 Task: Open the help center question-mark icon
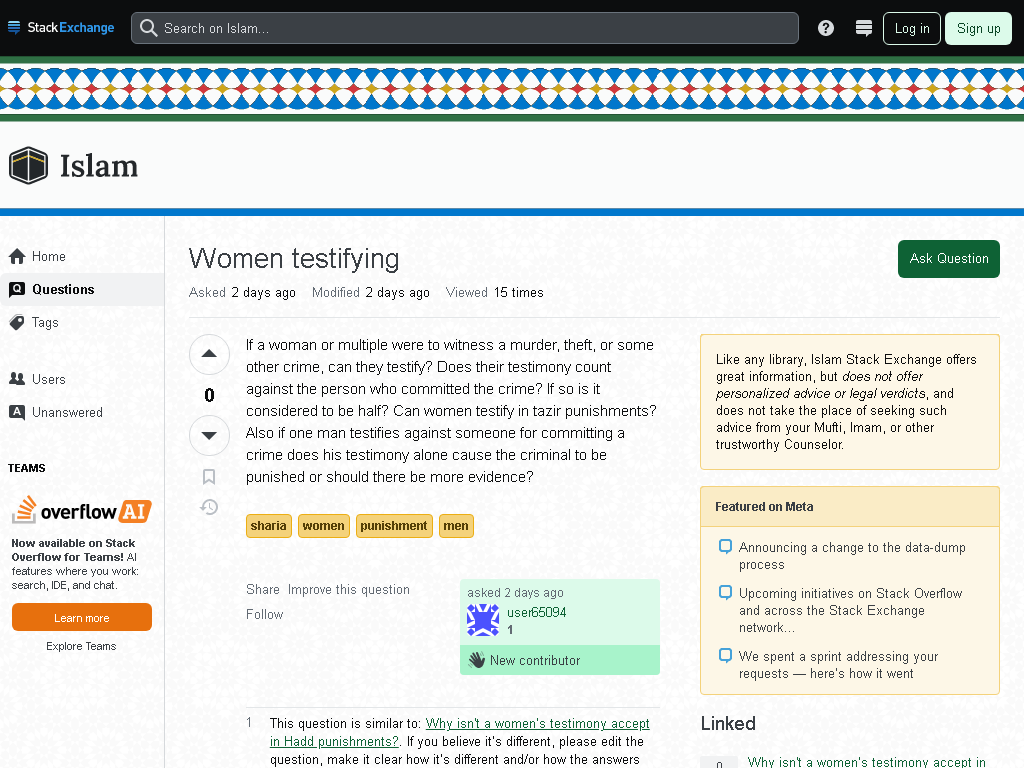pyautogui.click(x=825, y=28)
